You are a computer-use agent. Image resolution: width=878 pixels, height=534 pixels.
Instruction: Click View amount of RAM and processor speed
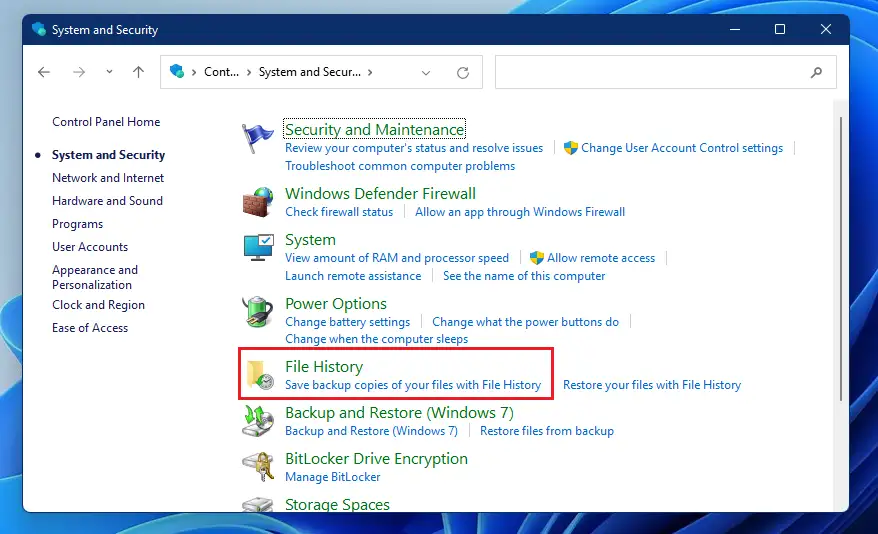pyautogui.click(x=396, y=257)
